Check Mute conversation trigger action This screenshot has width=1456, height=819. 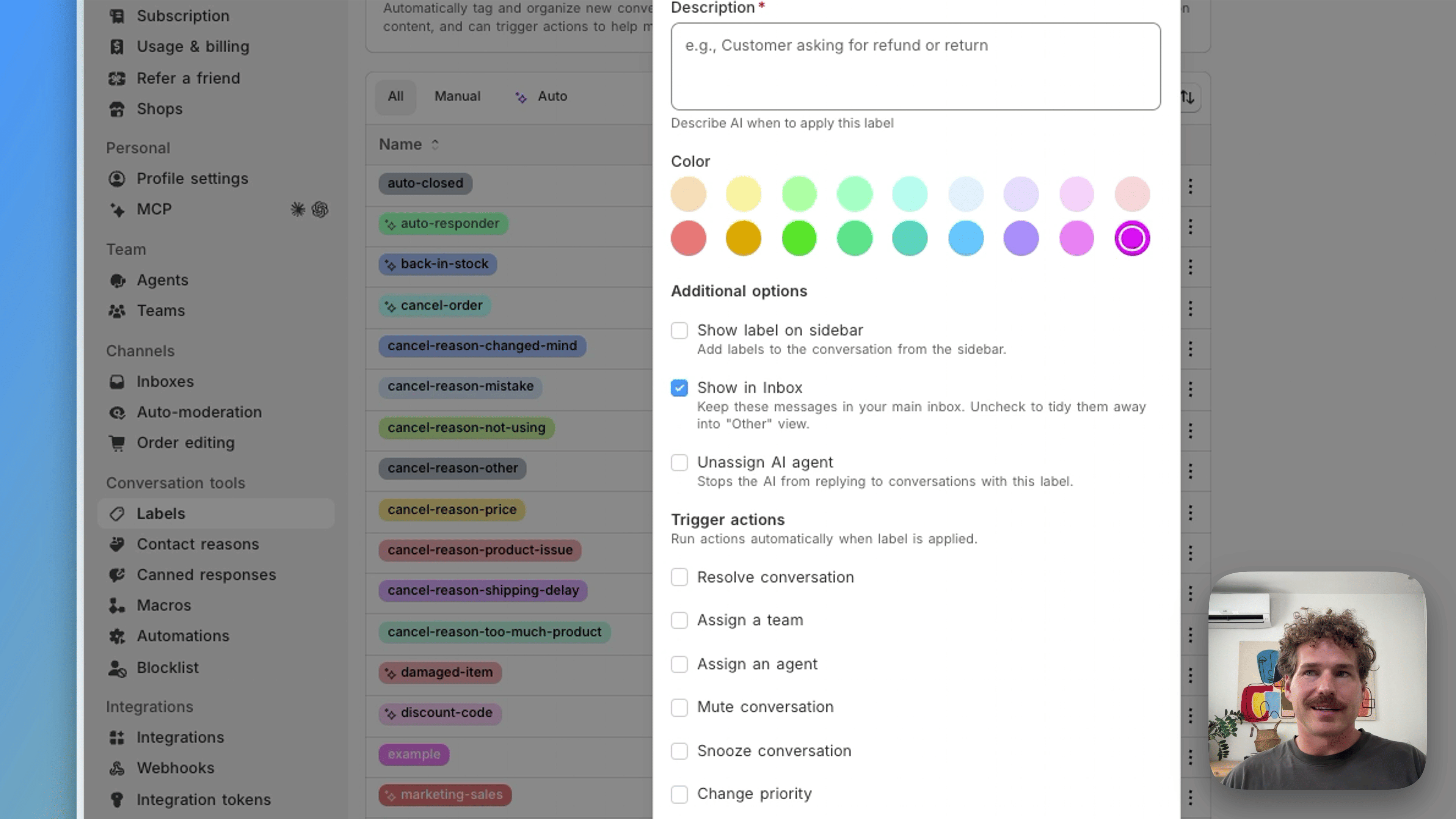tap(679, 707)
